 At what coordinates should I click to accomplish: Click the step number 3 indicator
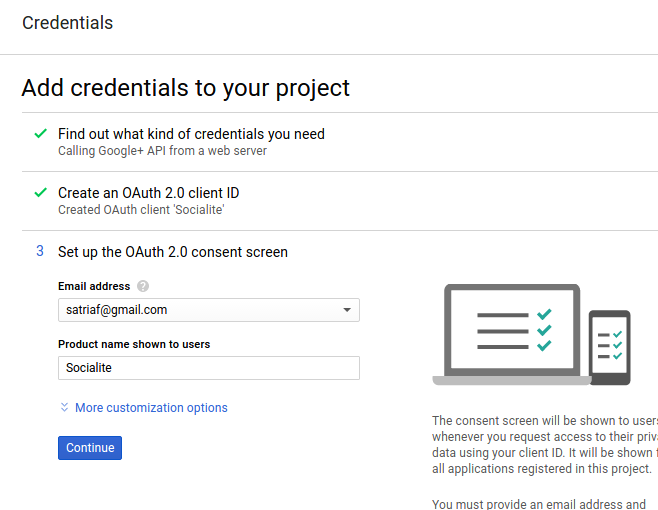(x=40, y=252)
